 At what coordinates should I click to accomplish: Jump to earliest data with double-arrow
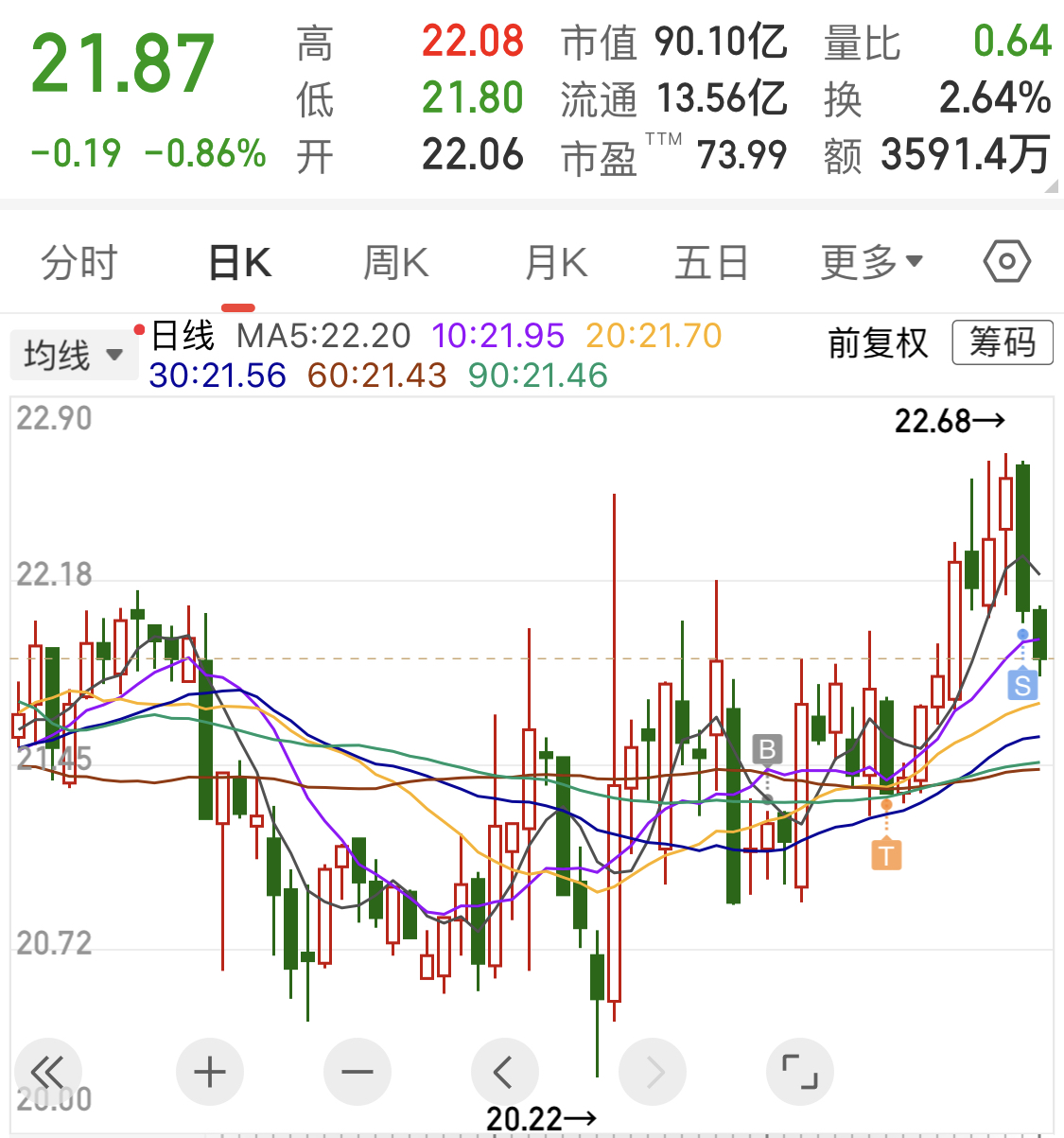click(x=47, y=1072)
